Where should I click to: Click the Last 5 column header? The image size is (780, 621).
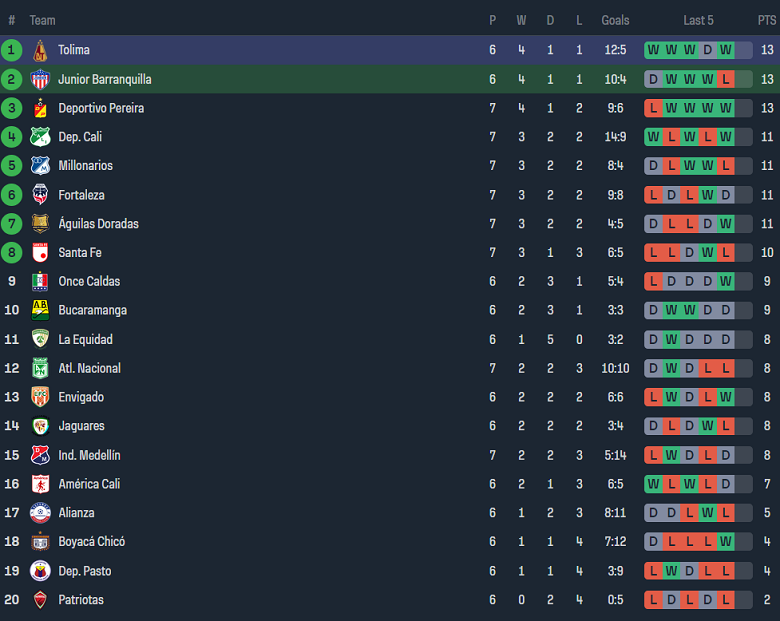(698, 20)
